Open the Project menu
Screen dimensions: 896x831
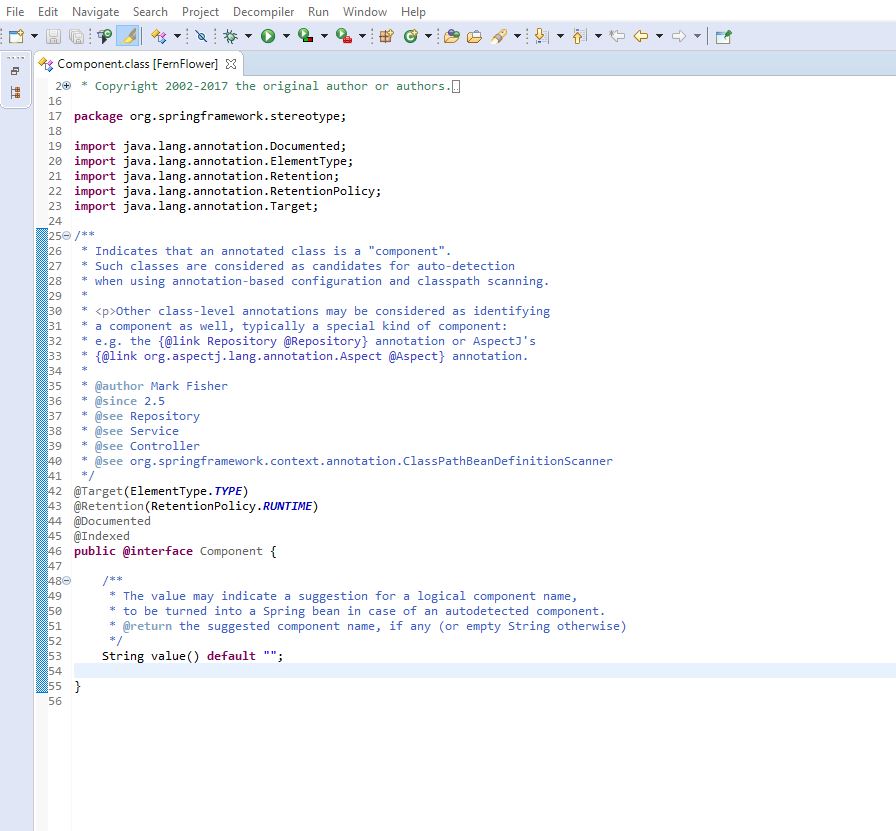(x=200, y=11)
